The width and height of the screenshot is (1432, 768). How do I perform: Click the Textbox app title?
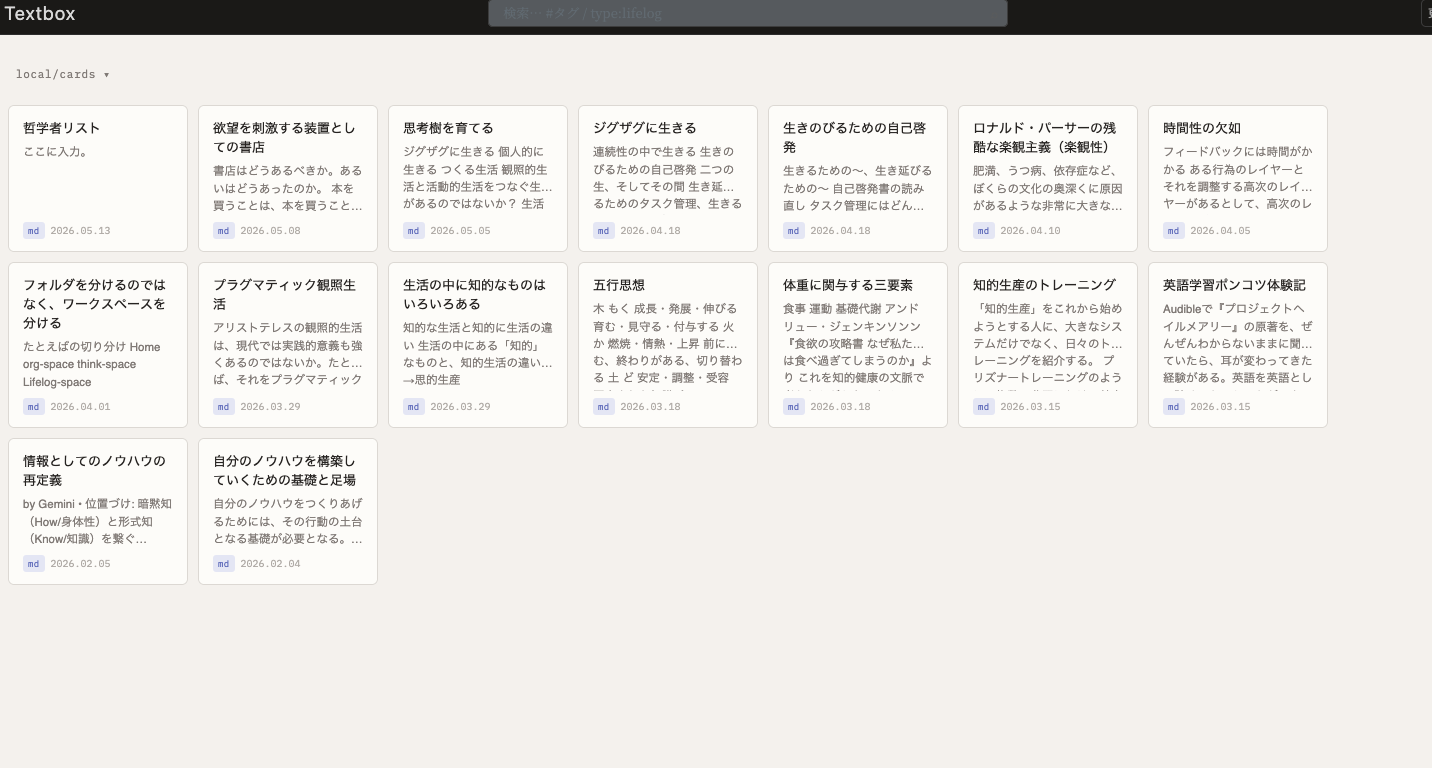[x=40, y=13]
